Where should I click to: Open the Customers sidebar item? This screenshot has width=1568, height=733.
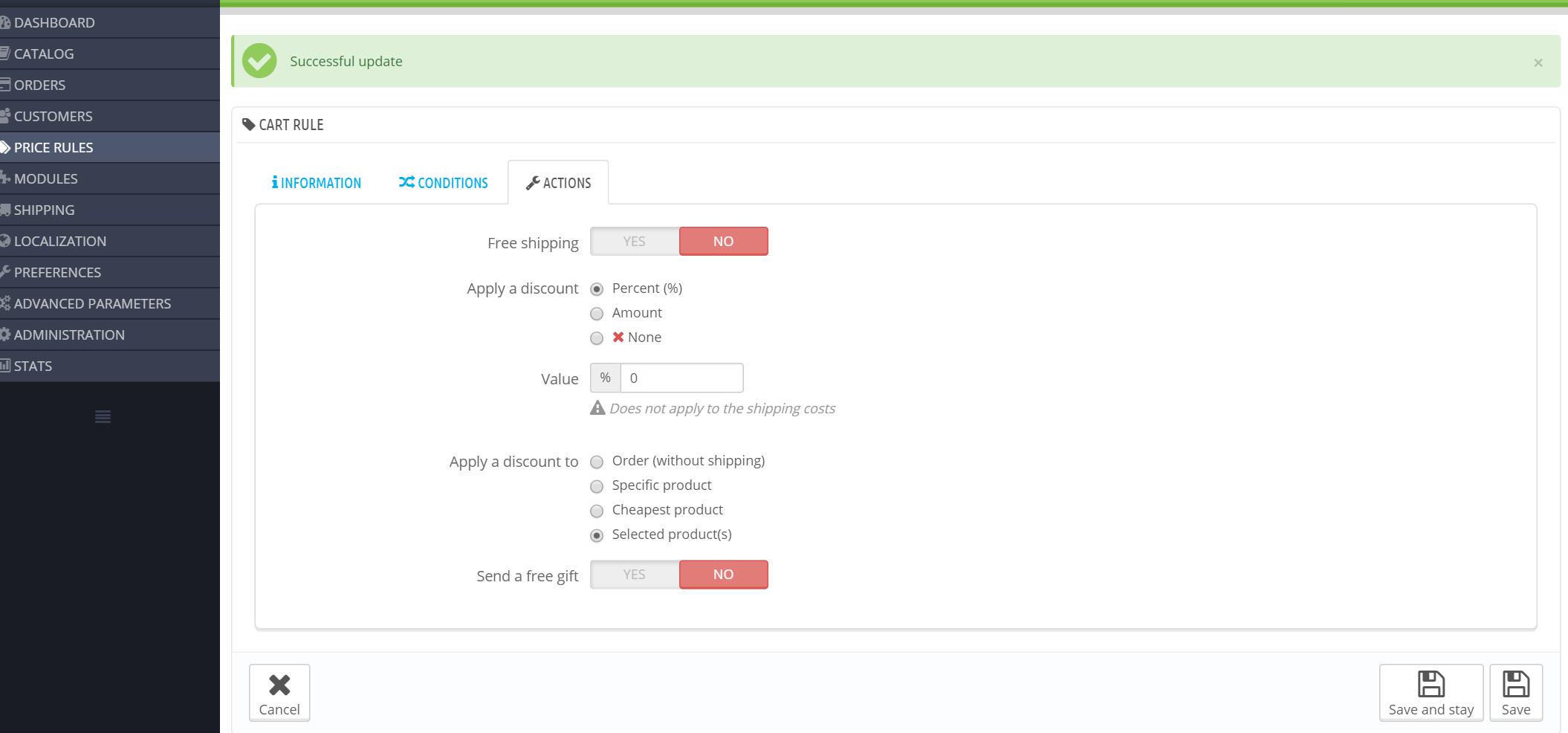coord(110,117)
